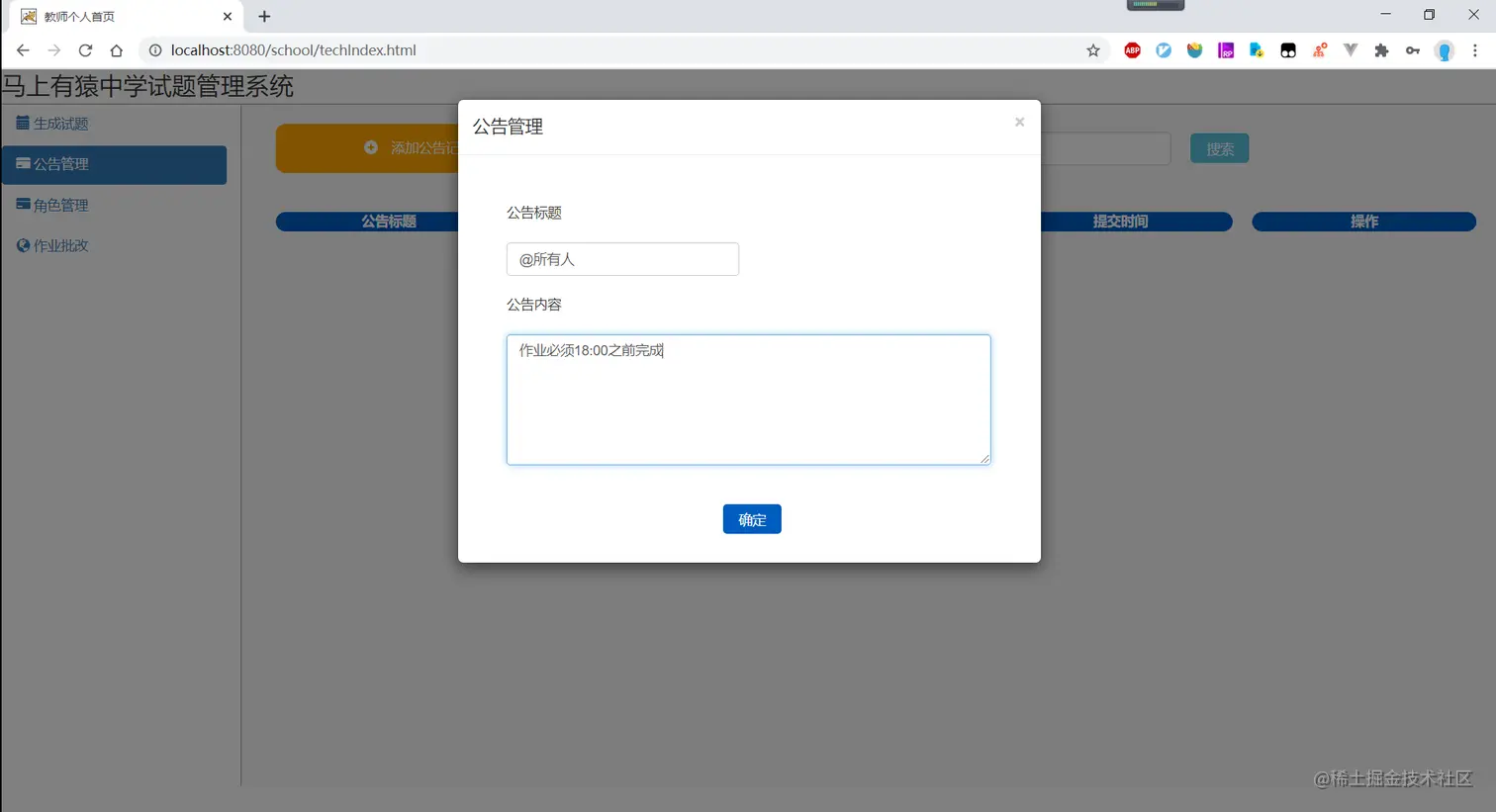1496x812 pixels.
Task: Click inside the 公告内容 text area
Action: coord(748,400)
